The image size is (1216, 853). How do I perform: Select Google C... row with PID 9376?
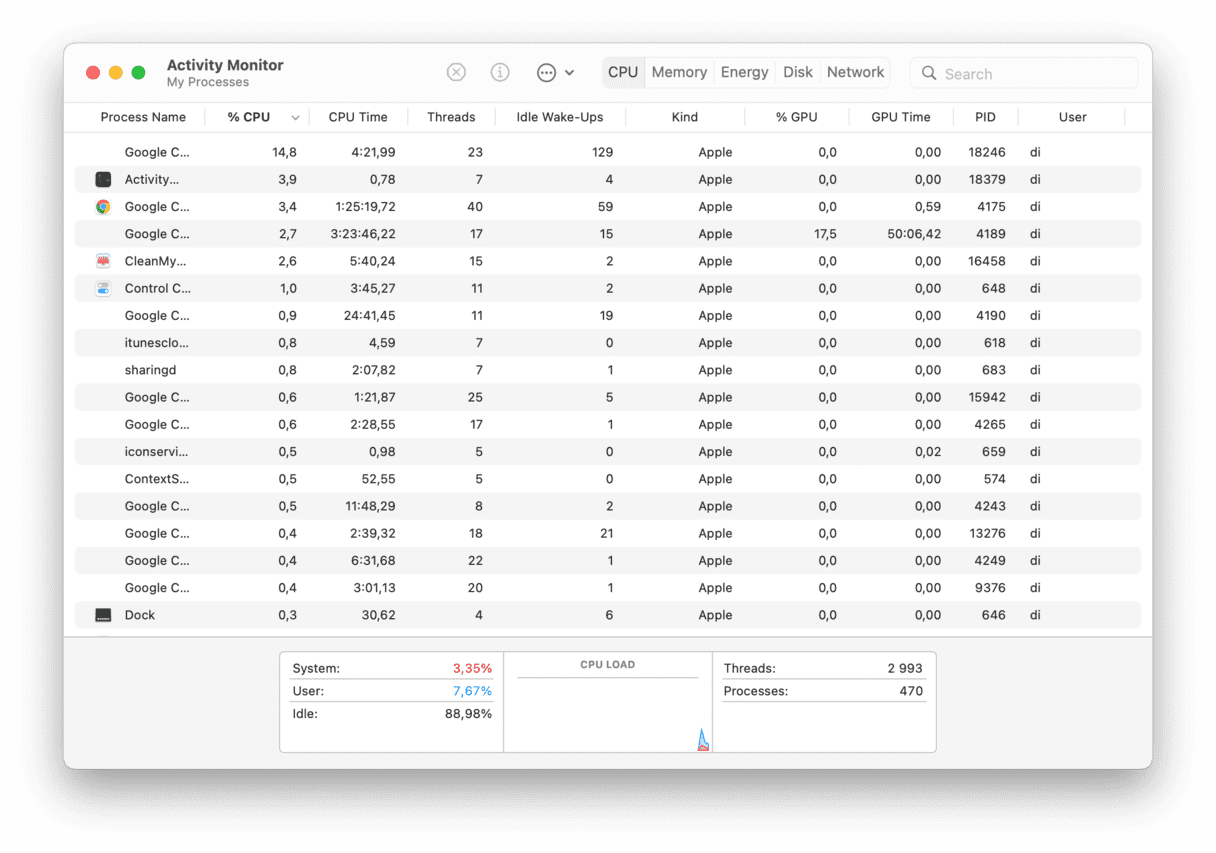tap(608, 588)
